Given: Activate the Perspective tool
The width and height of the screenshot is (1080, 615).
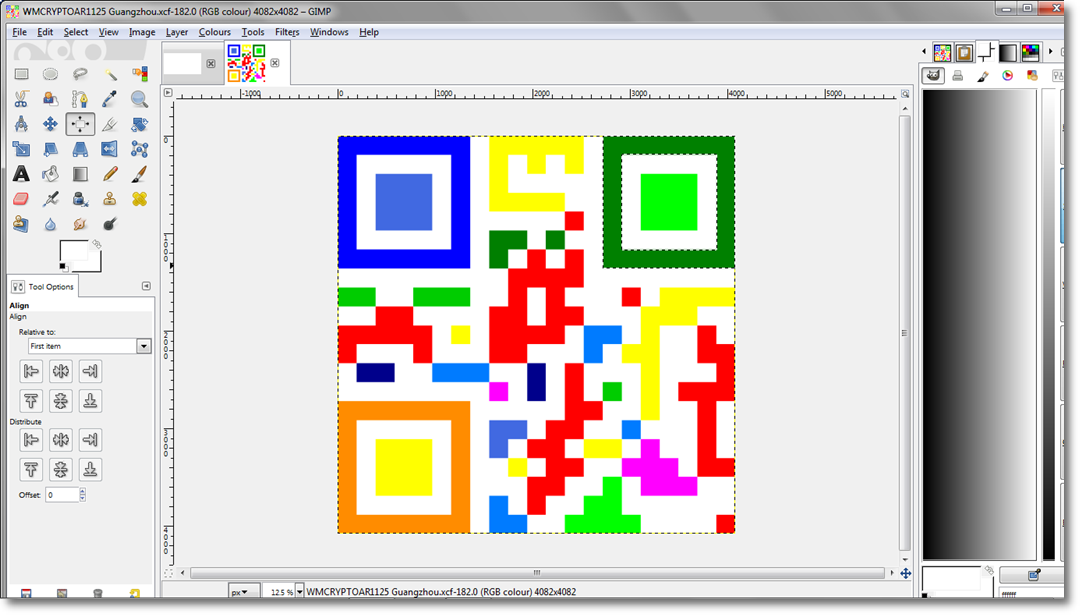Looking at the screenshot, I should pyautogui.click(x=80, y=149).
